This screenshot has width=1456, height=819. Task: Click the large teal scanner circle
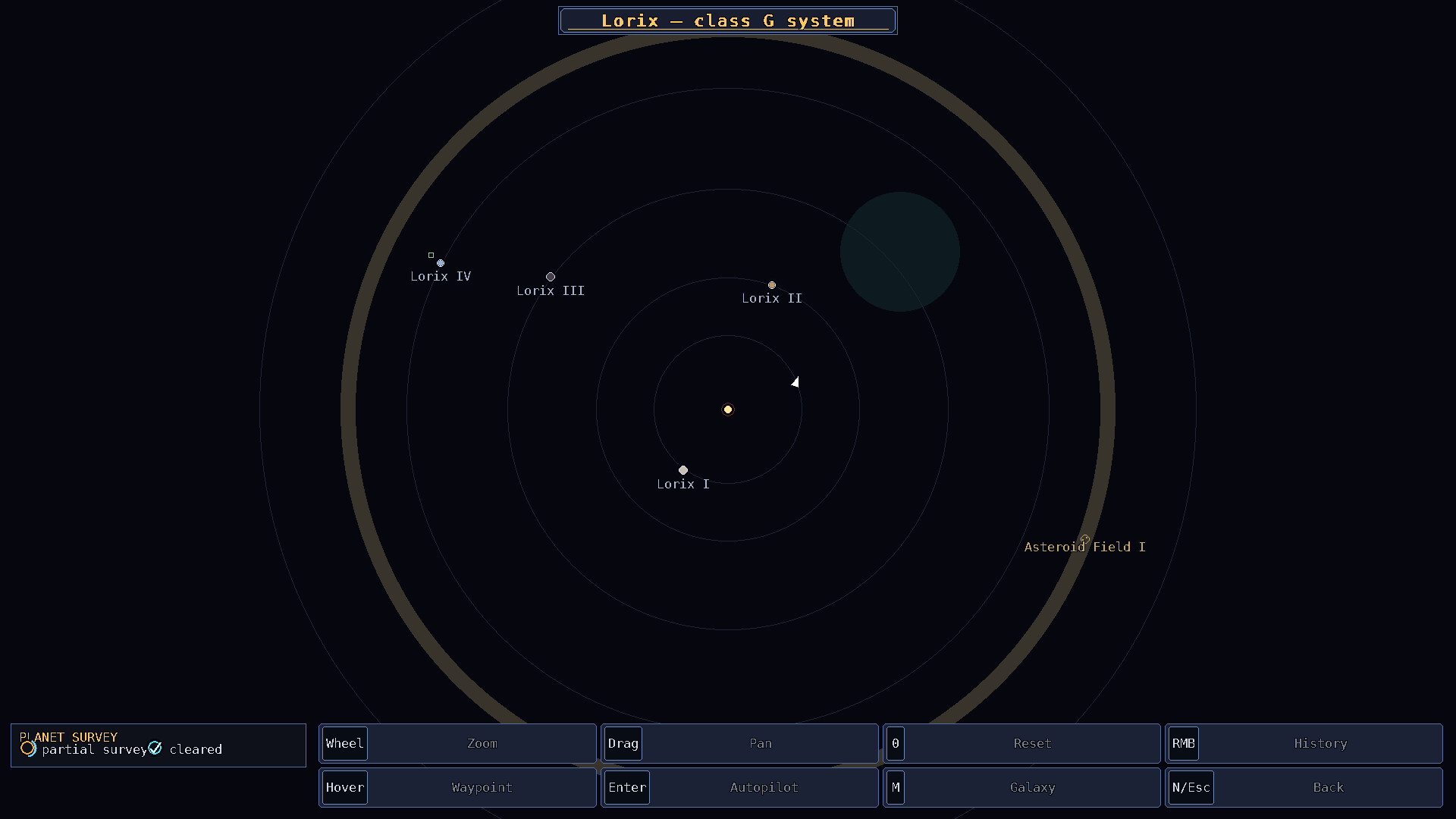tap(900, 252)
